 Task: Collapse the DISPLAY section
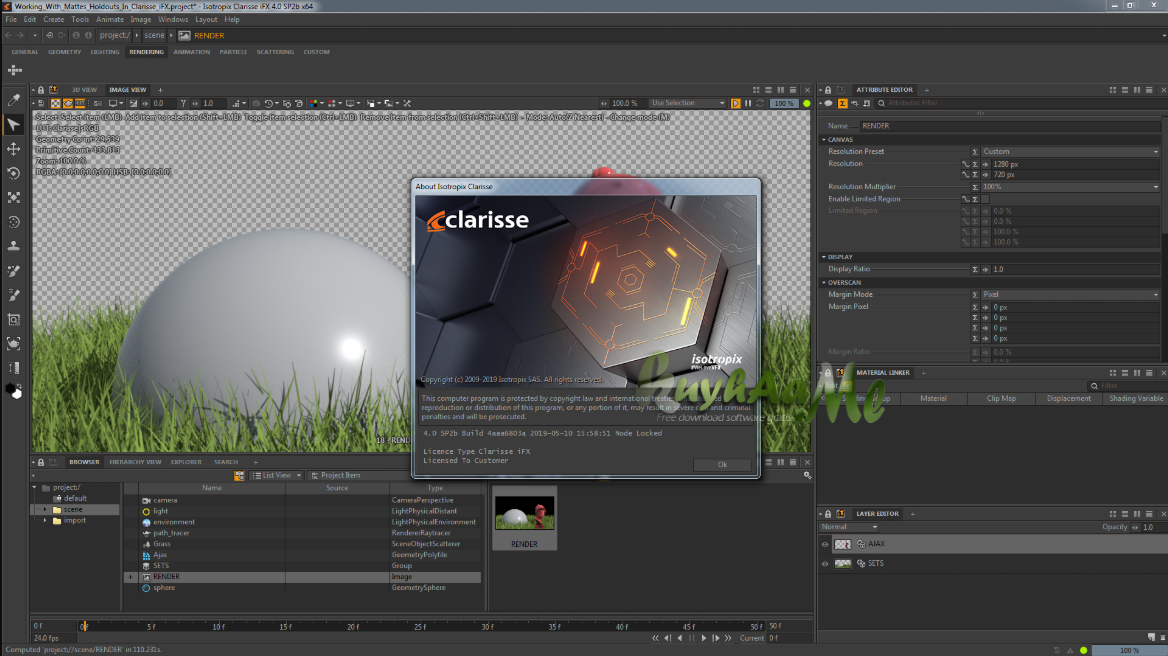click(x=824, y=257)
